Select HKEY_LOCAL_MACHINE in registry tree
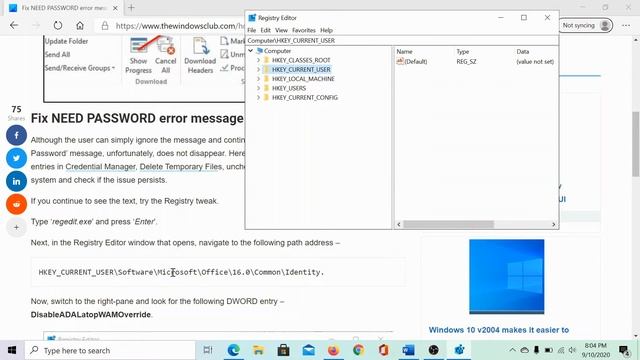The height and width of the screenshot is (360, 640). pos(303,79)
